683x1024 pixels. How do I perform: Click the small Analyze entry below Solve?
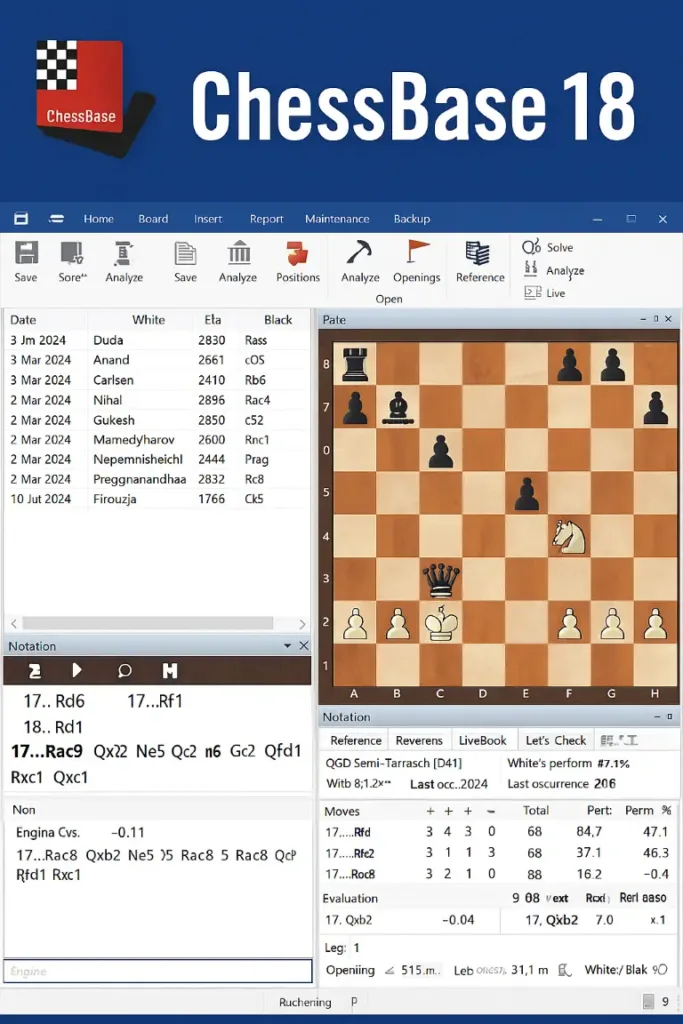pyautogui.click(x=554, y=270)
